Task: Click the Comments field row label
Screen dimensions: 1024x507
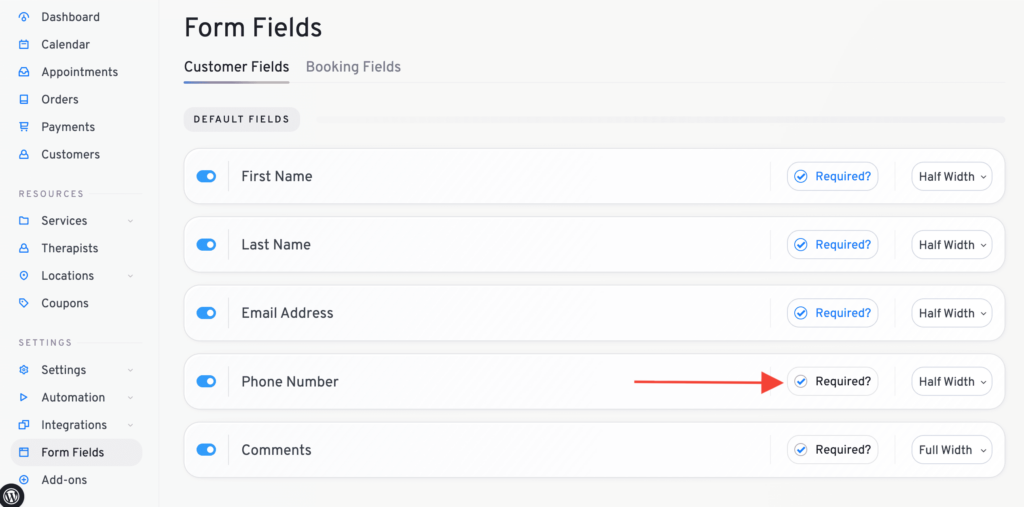Action: pos(276,450)
